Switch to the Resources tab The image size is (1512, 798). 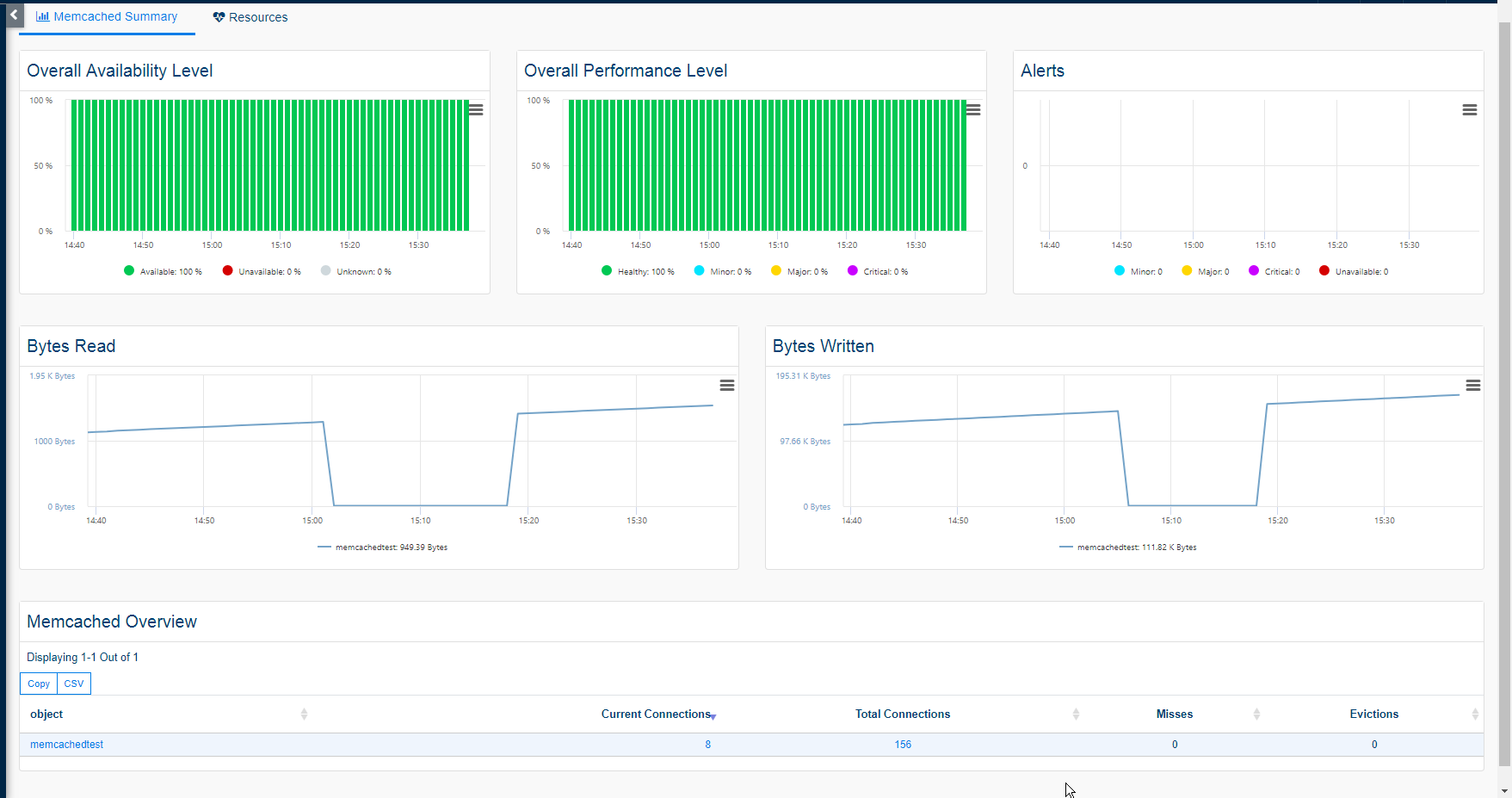[x=250, y=17]
